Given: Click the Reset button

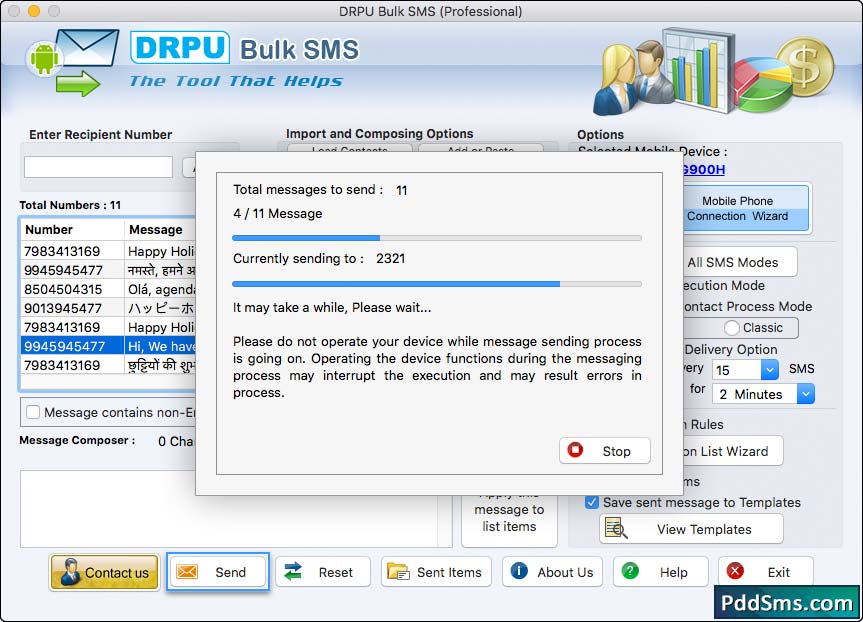Looking at the screenshot, I should coord(323,572).
